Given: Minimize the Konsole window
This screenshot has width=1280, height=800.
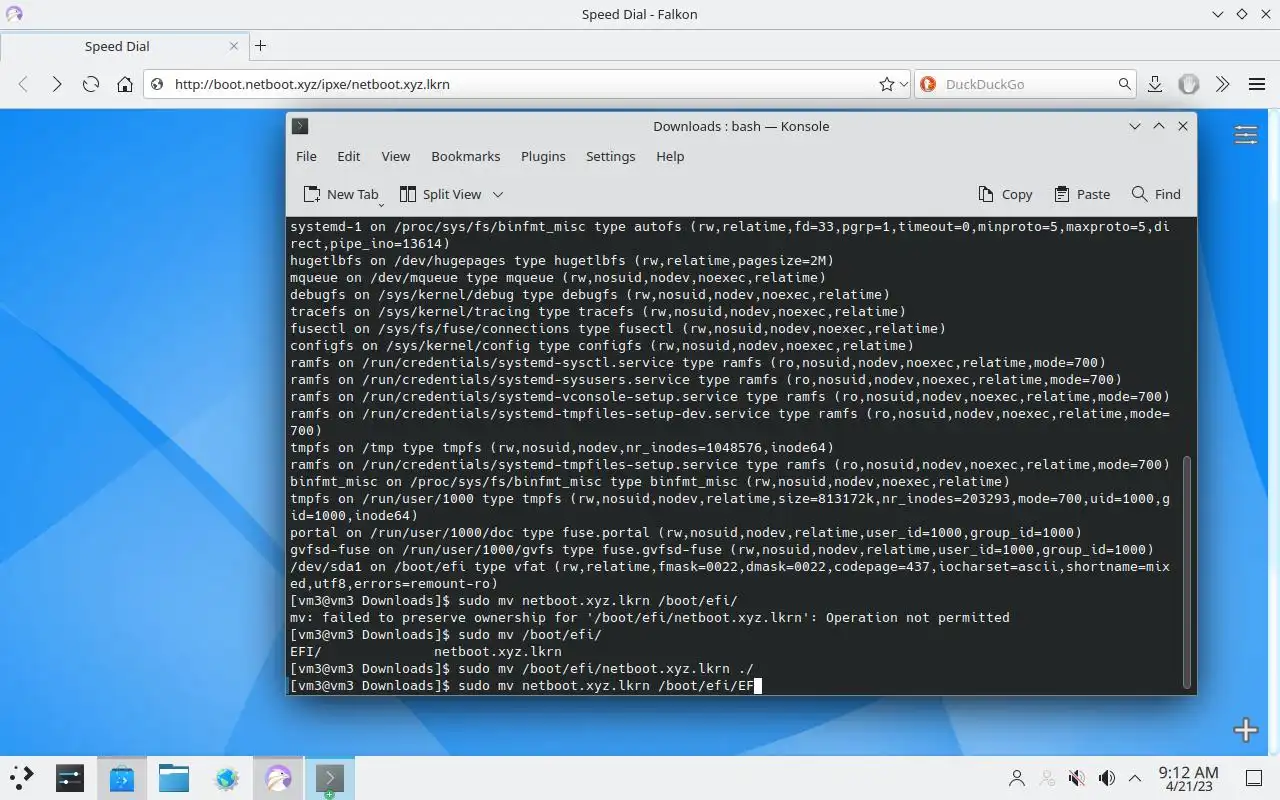Looking at the screenshot, I should 1135,126.
